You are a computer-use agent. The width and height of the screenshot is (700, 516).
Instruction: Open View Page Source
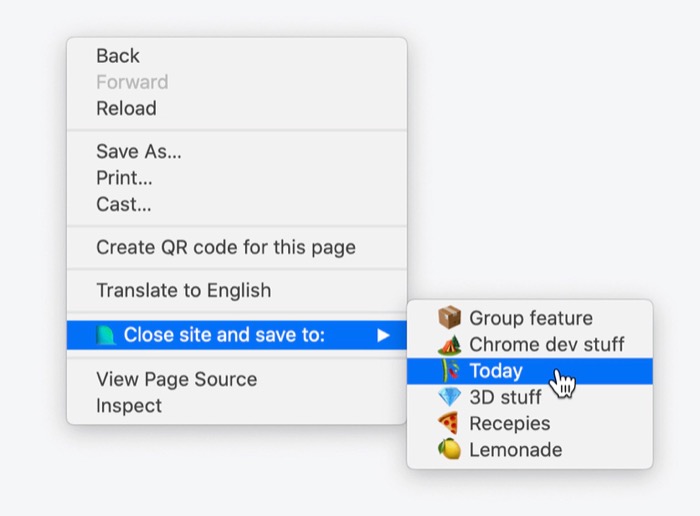237,379
